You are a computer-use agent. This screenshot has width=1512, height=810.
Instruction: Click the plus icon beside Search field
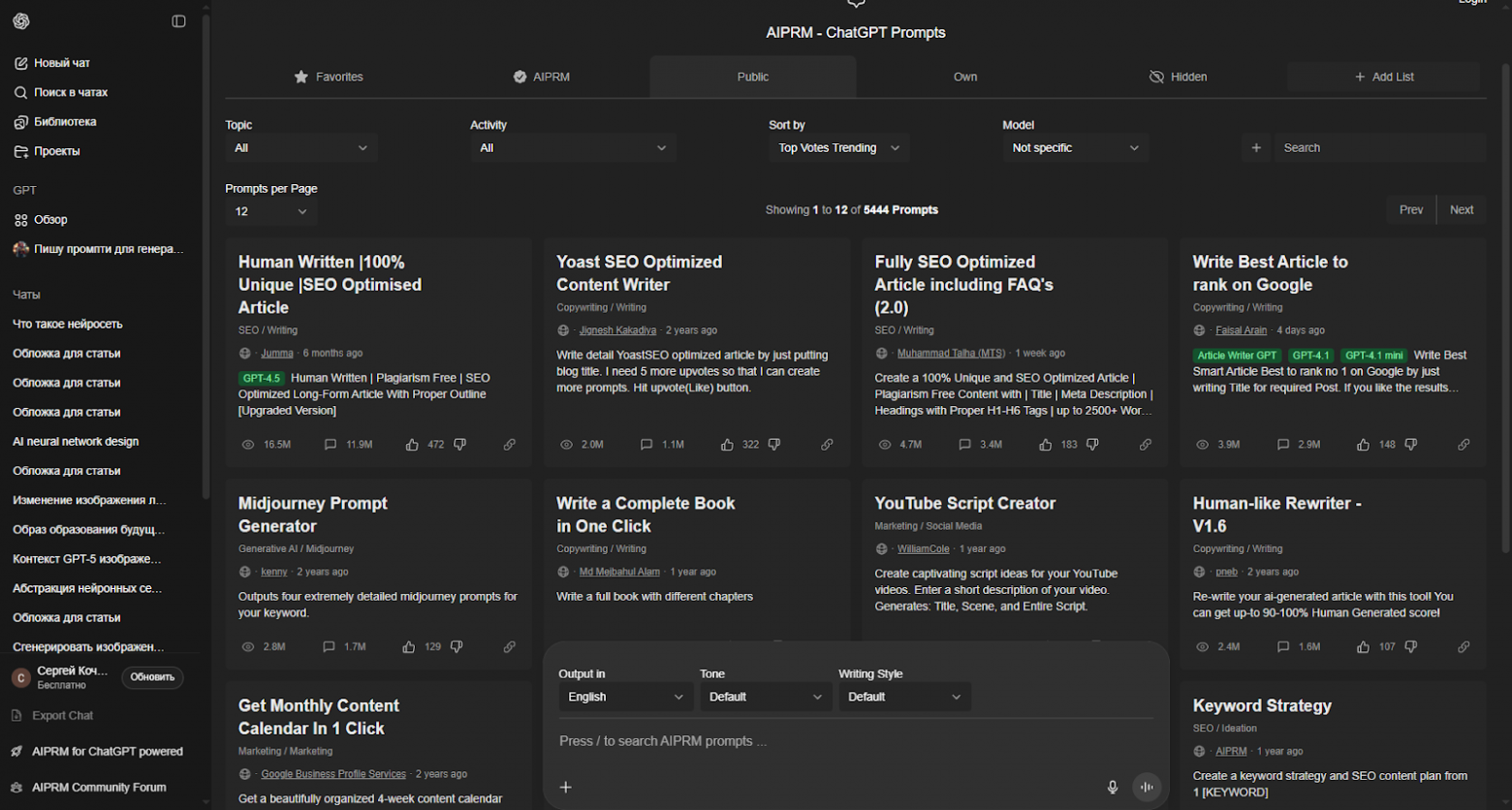coord(1256,148)
